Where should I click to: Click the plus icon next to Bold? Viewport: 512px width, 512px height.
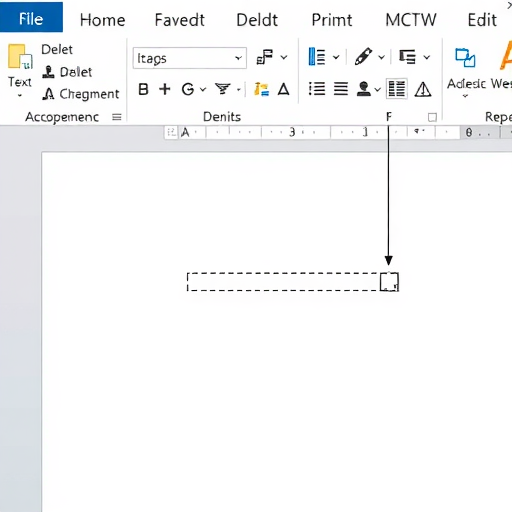[x=165, y=89]
